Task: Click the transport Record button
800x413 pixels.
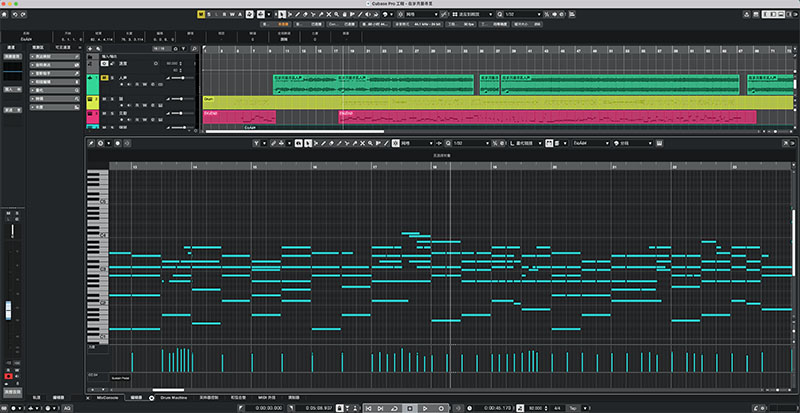Action: [x=441, y=408]
